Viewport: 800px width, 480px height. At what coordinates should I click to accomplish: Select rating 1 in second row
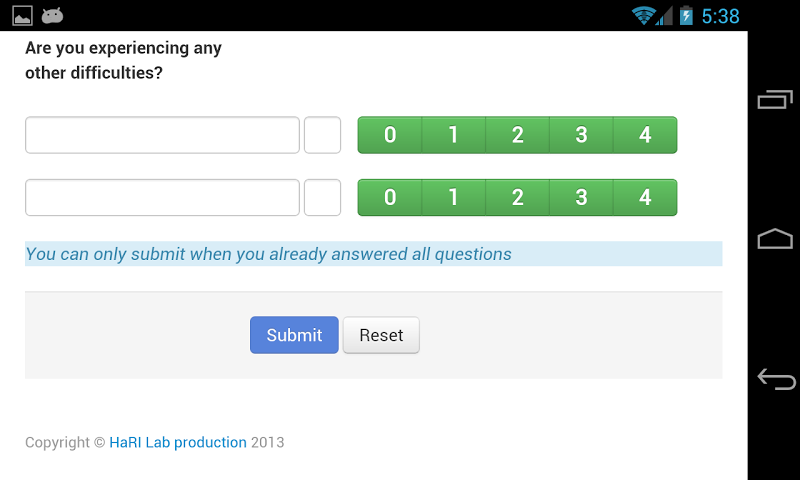(x=453, y=198)
